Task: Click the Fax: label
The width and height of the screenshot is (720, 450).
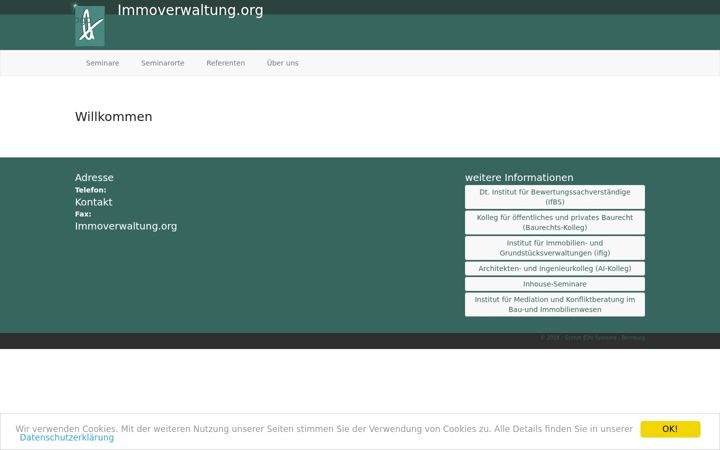Action: pyautogui.click(x=83, y=214)
